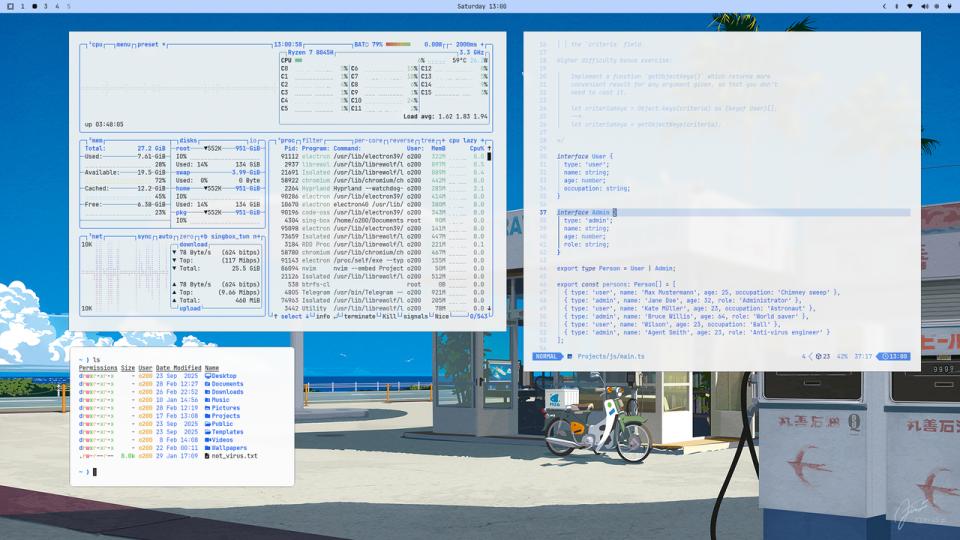Toggle the proc box label in btop

(x=287, y=140)
